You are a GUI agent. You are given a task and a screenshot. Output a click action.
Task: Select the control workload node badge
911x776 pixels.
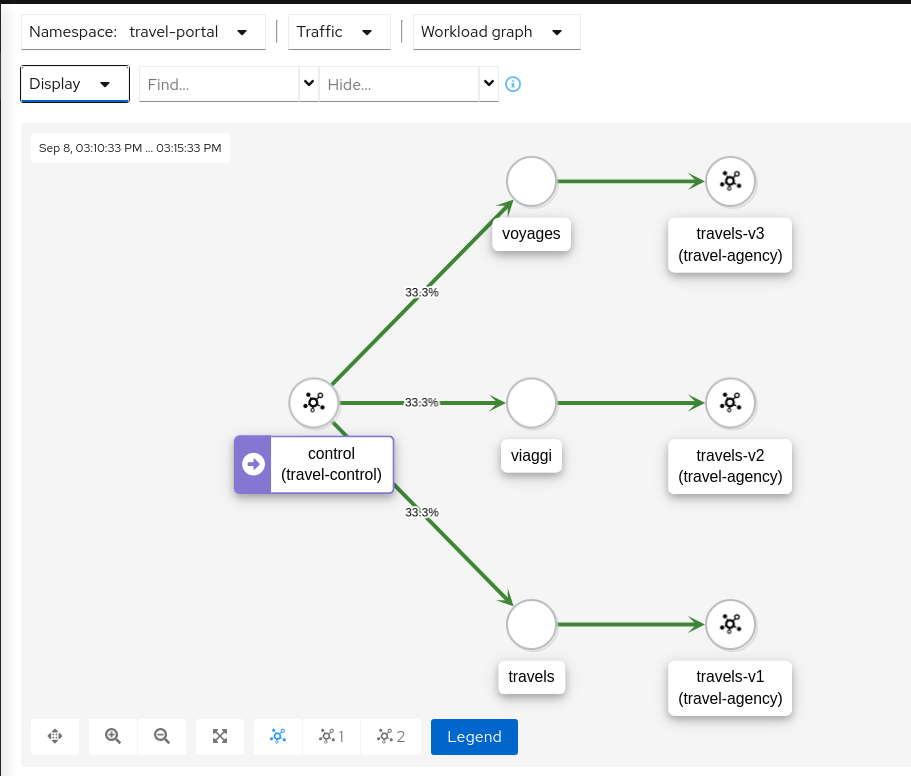tap(253, 464)
